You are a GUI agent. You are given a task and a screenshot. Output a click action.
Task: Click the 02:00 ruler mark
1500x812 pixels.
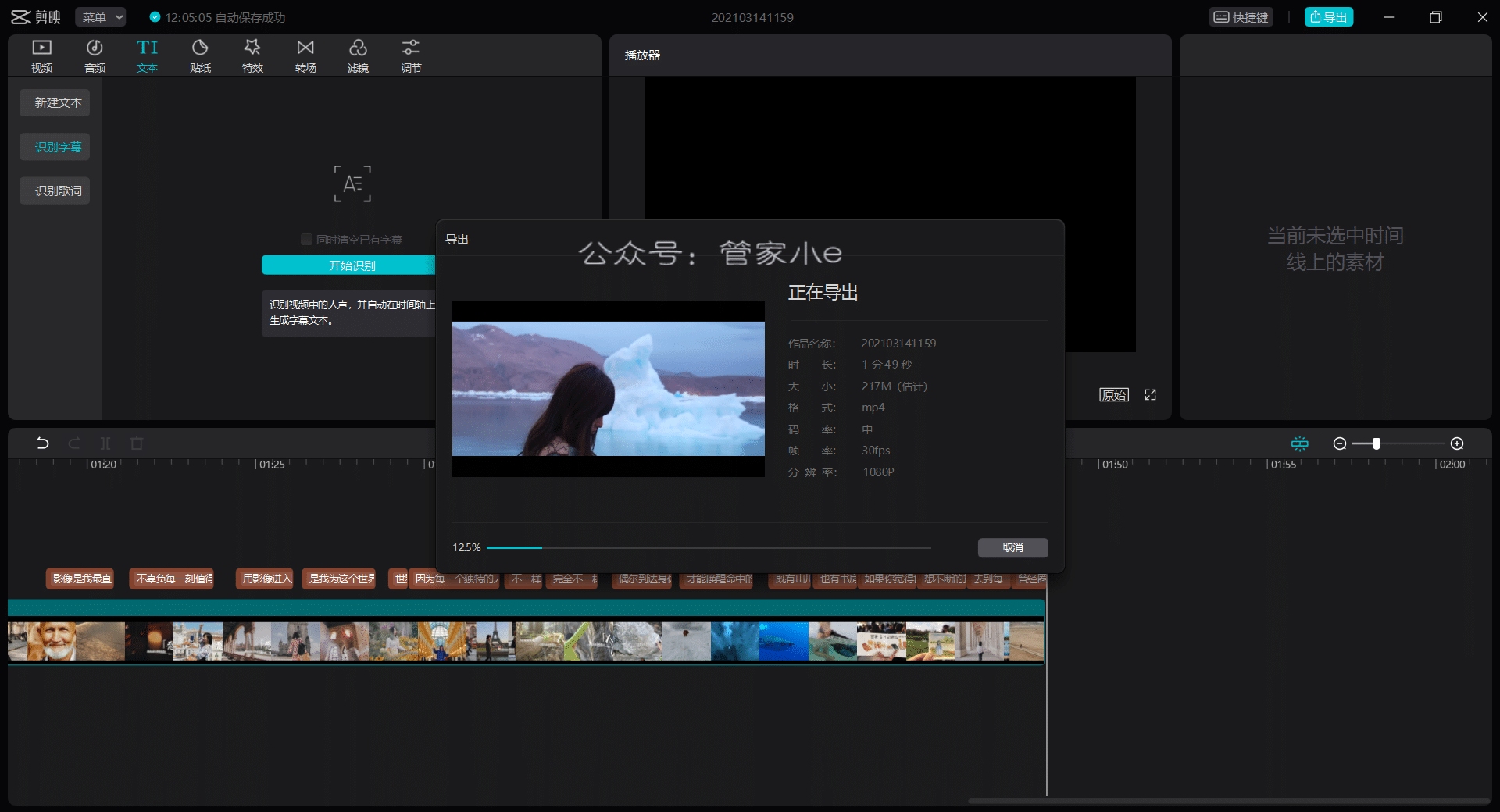(1451, 465)
